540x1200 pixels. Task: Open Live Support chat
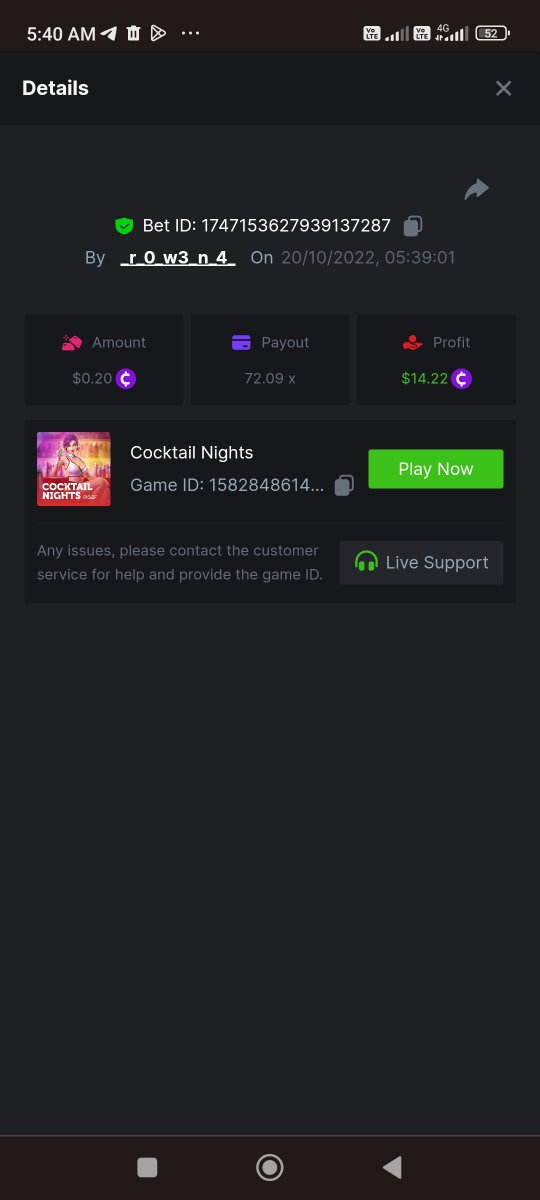click(421, 562)
